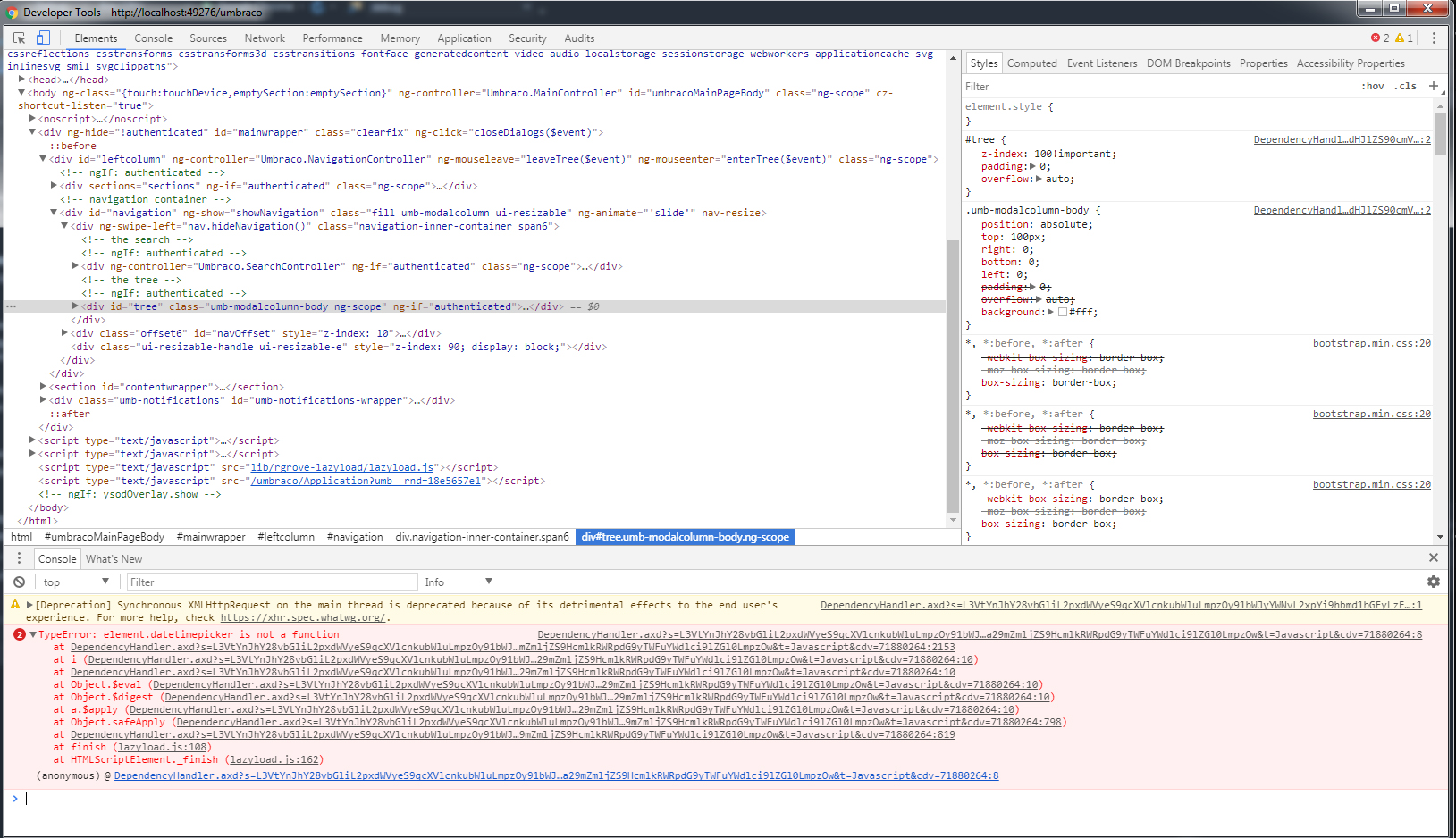Viewport: 1456px width, 838px height.
Task: Open DependencyHandler link for #tree rule
Action: point(1342,139)
